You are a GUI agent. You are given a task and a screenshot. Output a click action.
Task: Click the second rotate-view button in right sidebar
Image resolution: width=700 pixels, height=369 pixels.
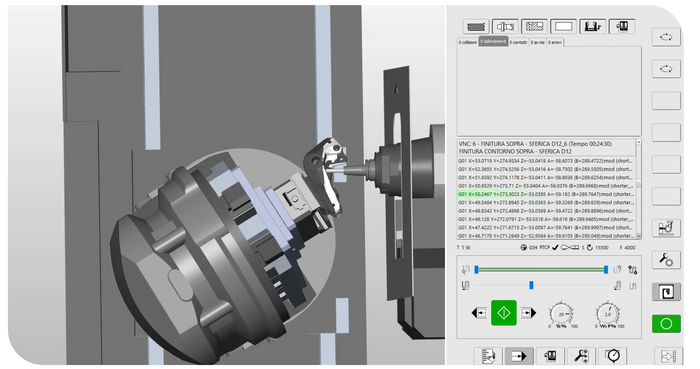pos(666,69)
